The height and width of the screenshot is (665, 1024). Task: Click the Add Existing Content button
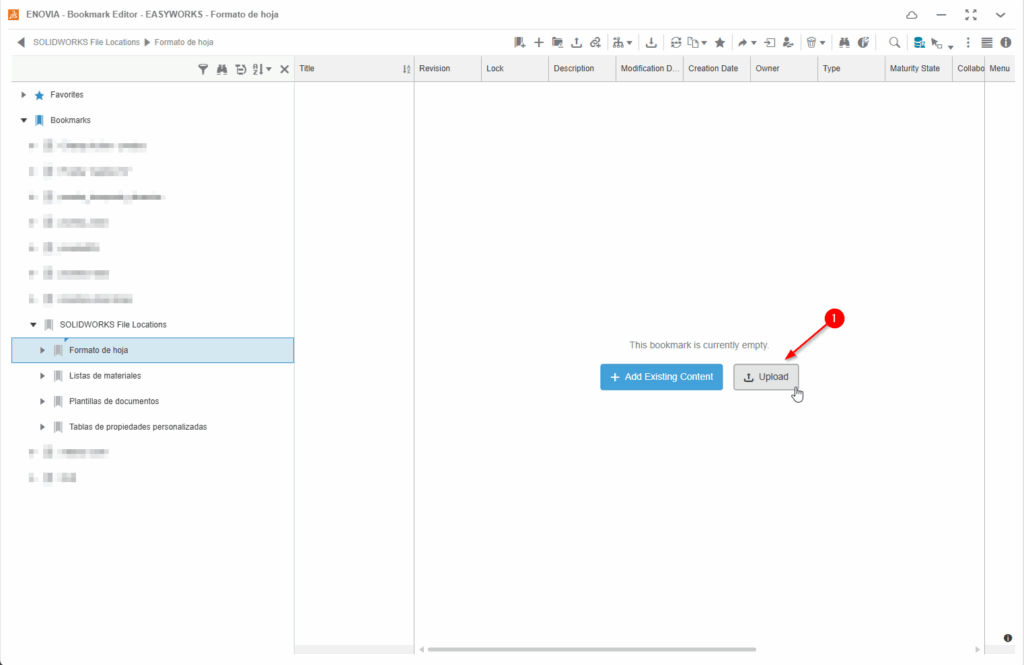tap(662, 377)
